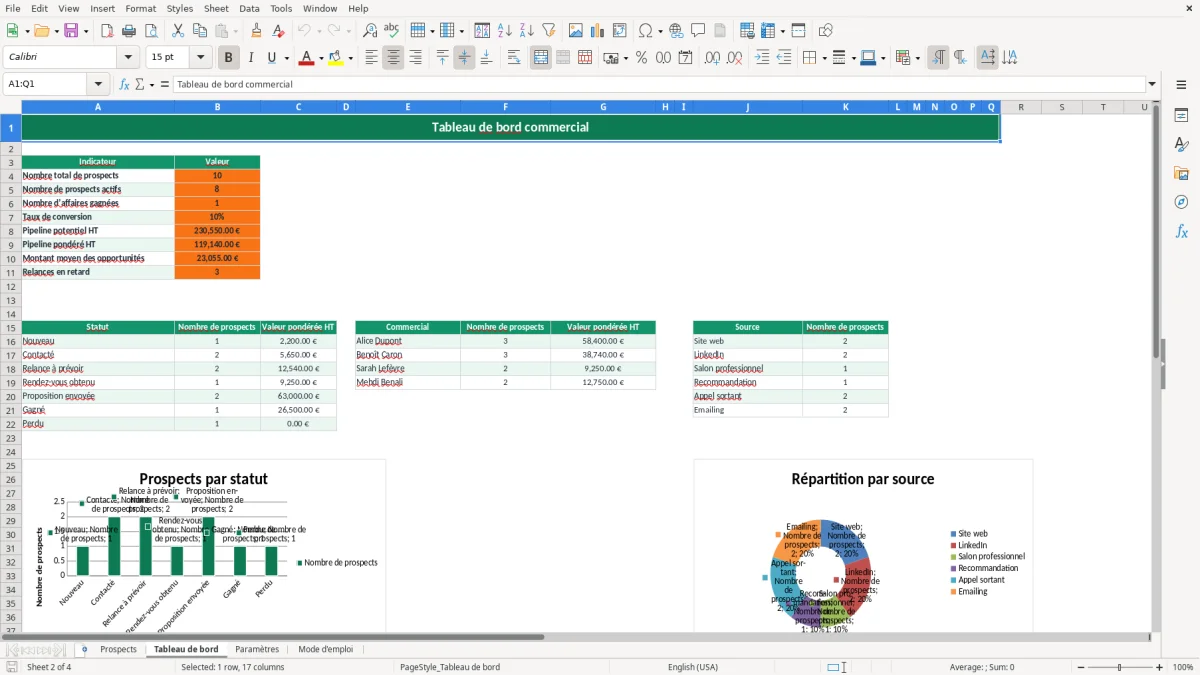The image size is (1200, 675).
Task: Add decimal place icon
Action: coord(713,58)
